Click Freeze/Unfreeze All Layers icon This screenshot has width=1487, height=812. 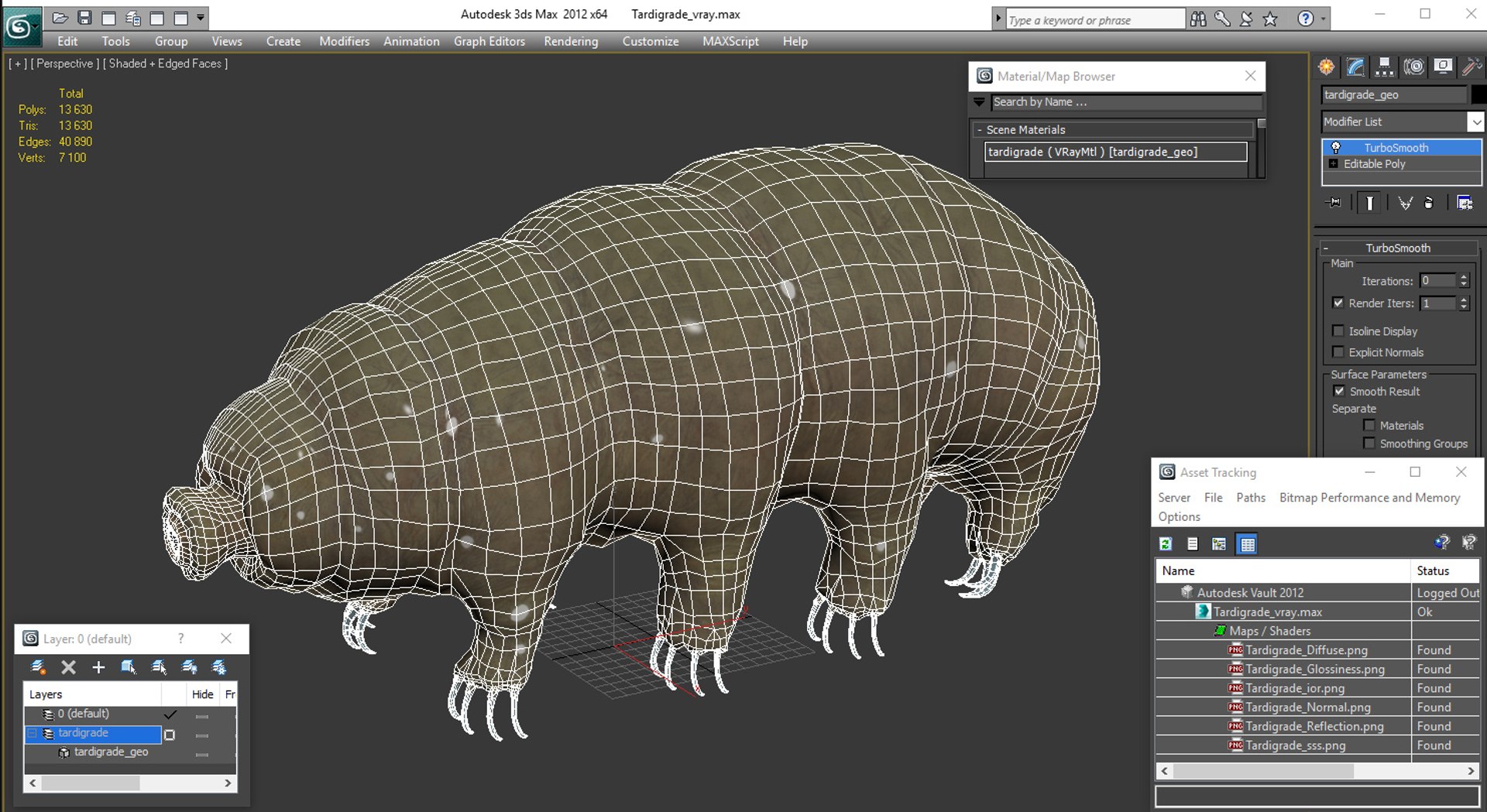coord(219,667)
